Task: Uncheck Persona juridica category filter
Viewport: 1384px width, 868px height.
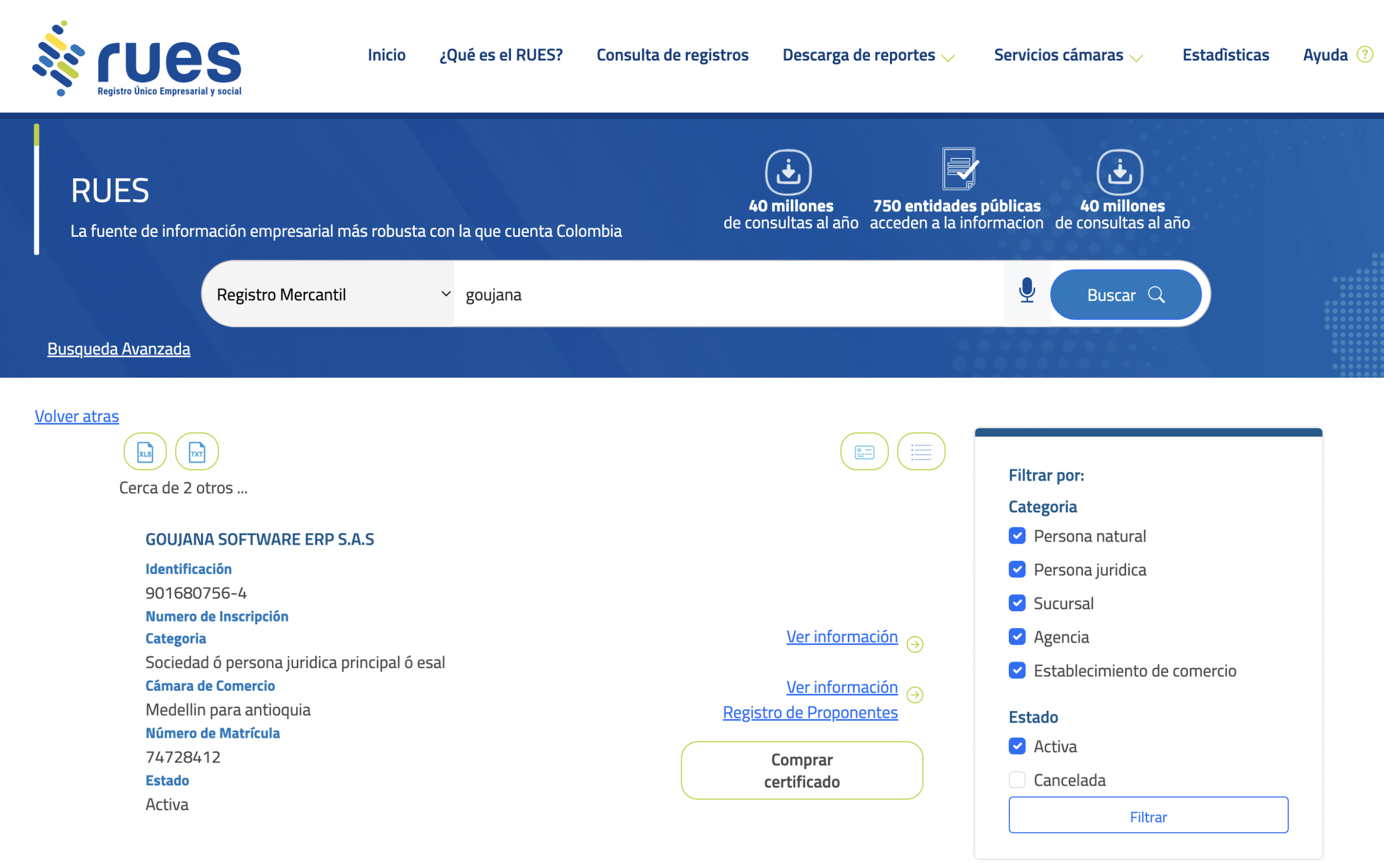Action: tap(1017, 570)
